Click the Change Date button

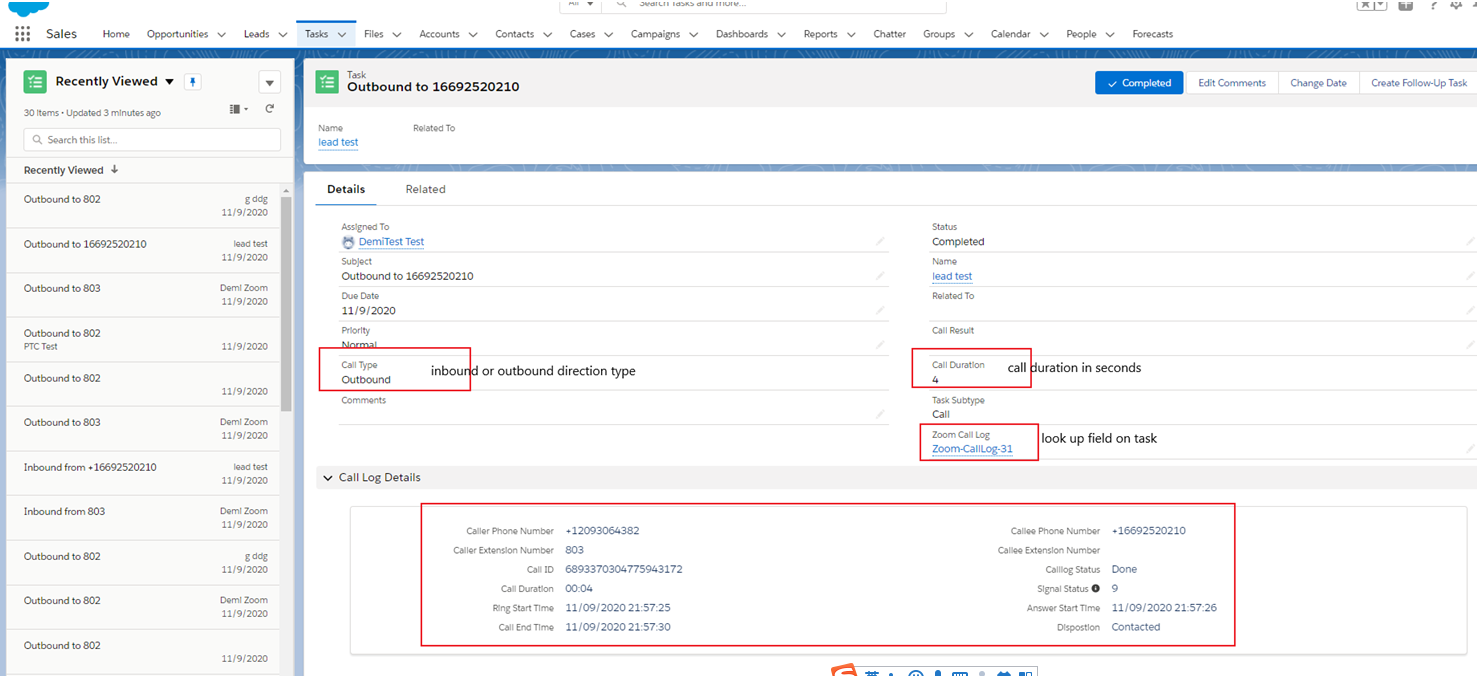click(x=1319, y=83)
